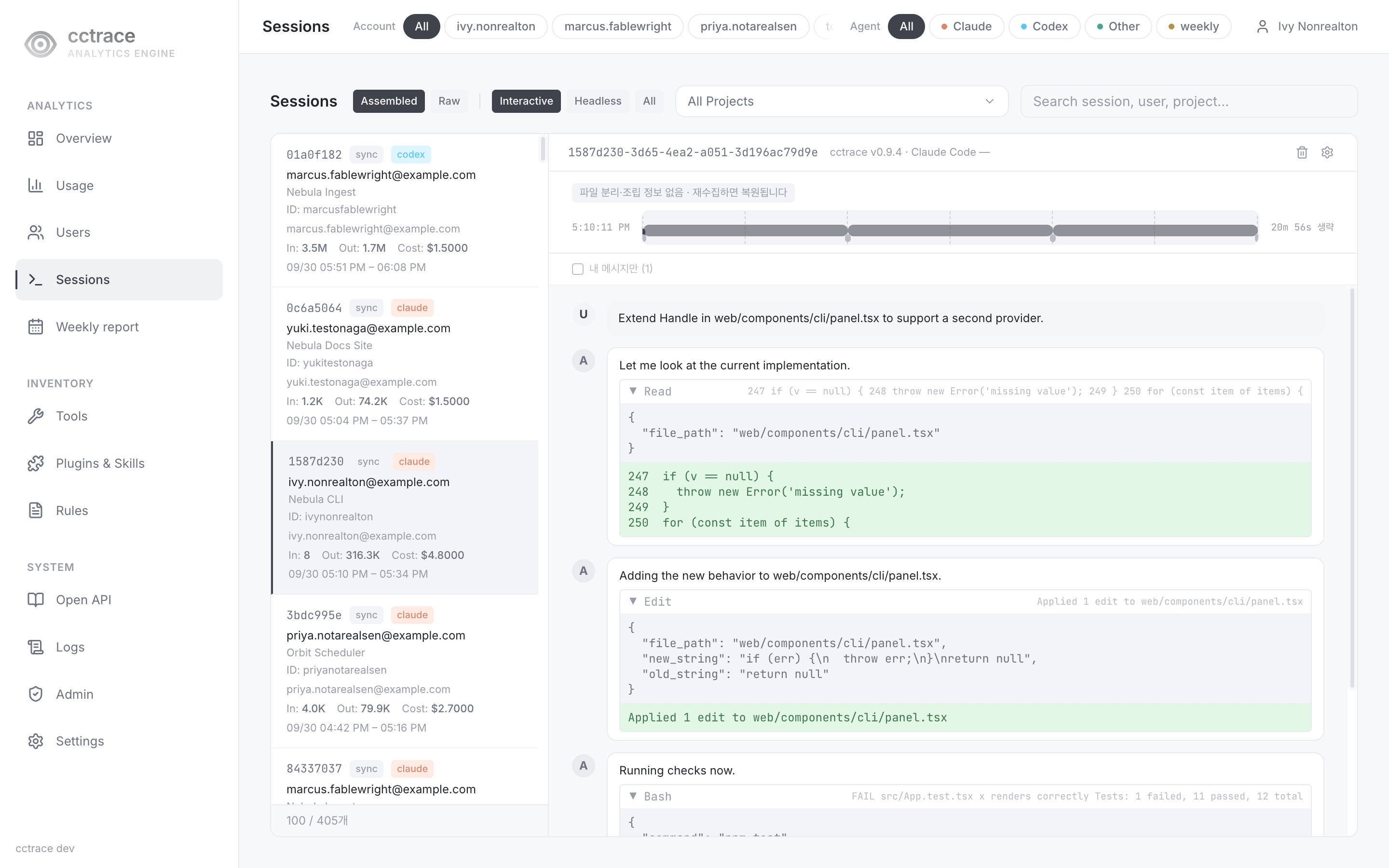Filter by account marcus.fablewright
Viewport: 1389px width, 868px height.
[618, 27]
